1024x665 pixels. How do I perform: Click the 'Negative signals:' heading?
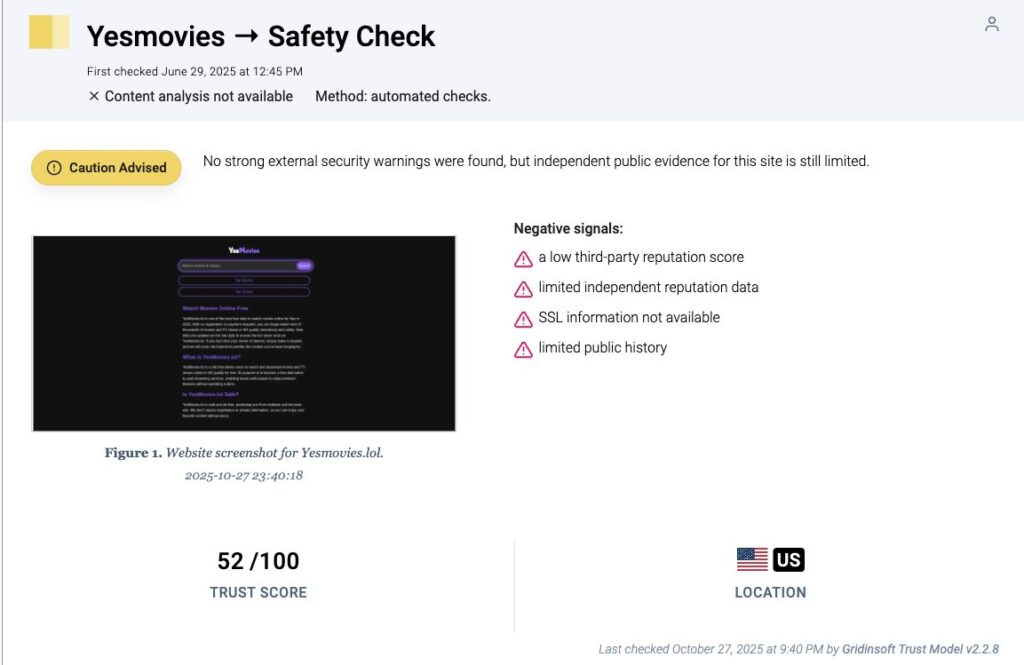pyautogui.click(x=568, y=229)
